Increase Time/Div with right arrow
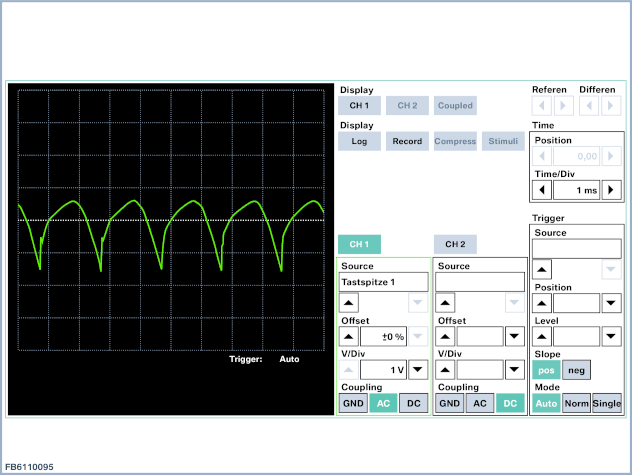Image resolution: width=632 pixels, height=475 pixels. coord(611,190)
